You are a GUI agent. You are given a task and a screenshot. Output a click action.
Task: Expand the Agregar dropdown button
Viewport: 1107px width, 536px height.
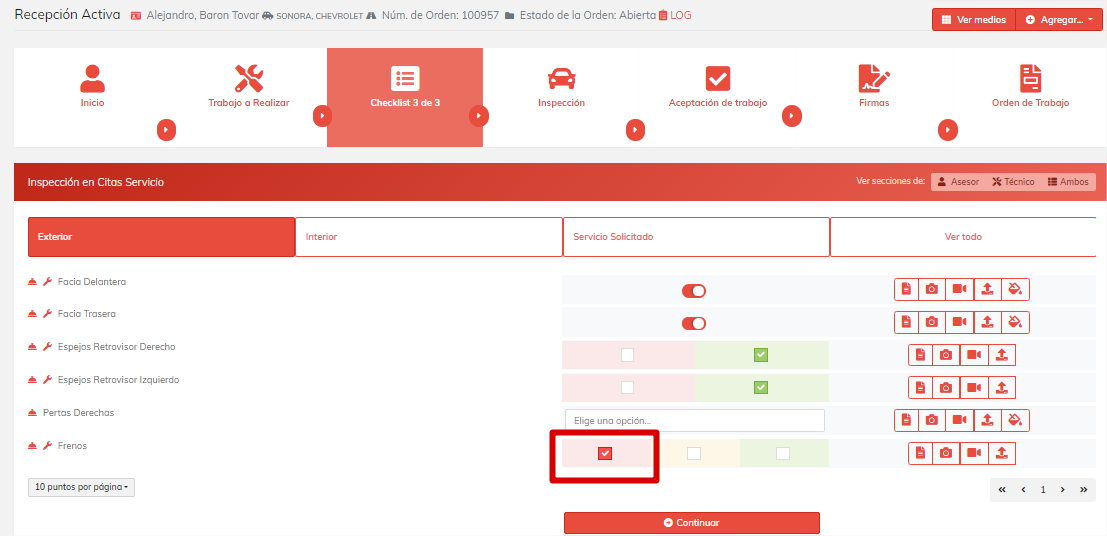tap(1059, 20)
